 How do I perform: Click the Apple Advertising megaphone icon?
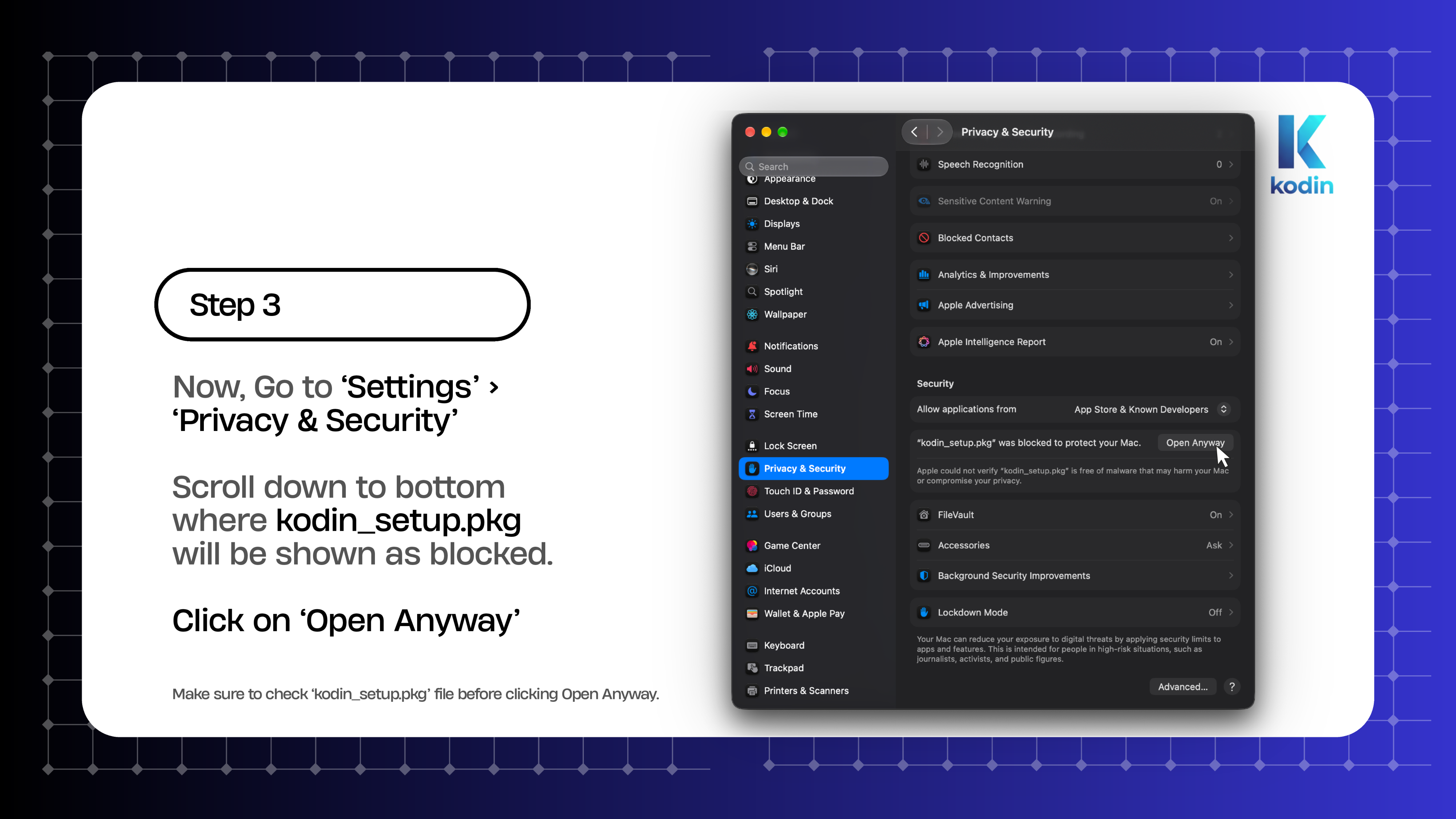tap(923, 305)
